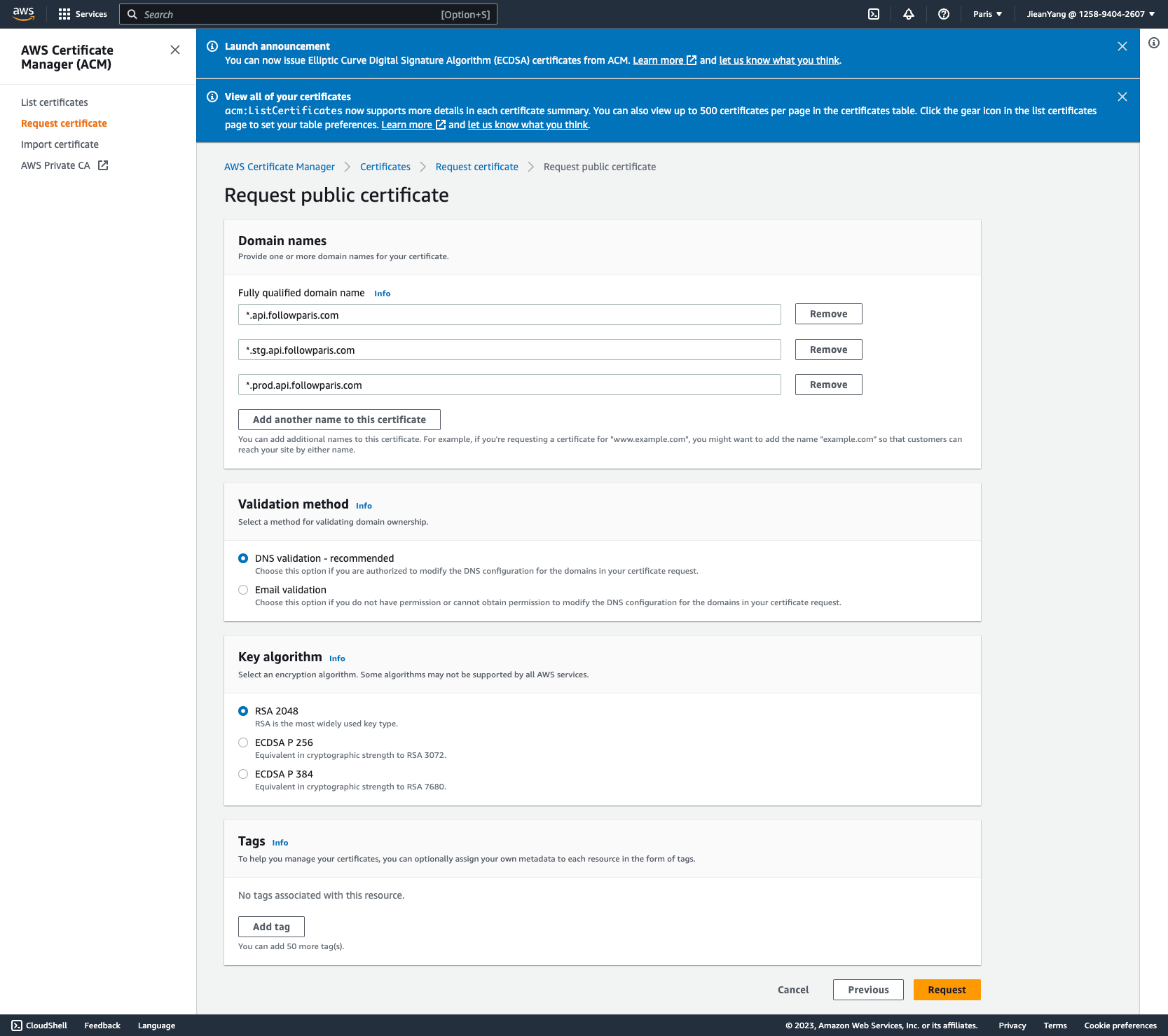
Task: Open Language selector in footer
Action: click(156, 1025)
